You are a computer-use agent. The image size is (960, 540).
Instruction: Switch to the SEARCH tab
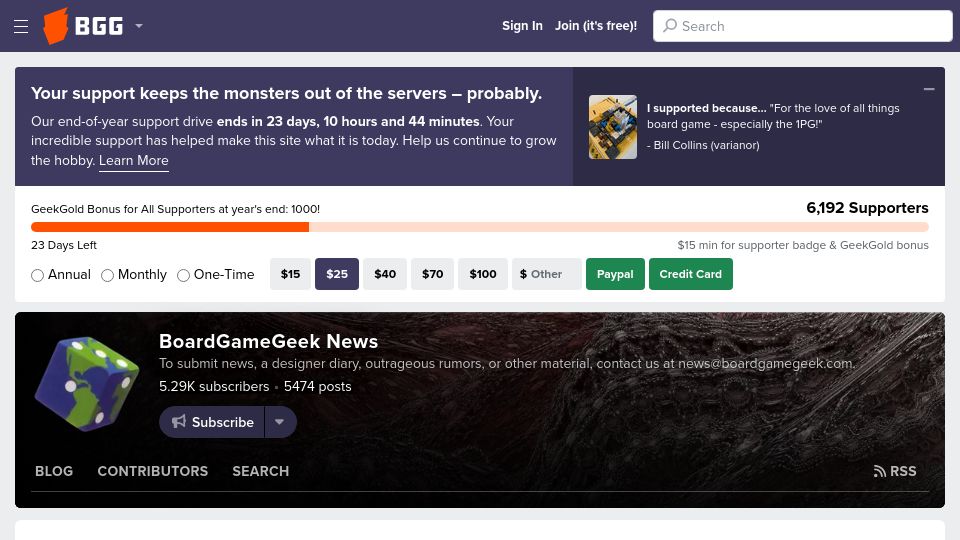(260, 471)
